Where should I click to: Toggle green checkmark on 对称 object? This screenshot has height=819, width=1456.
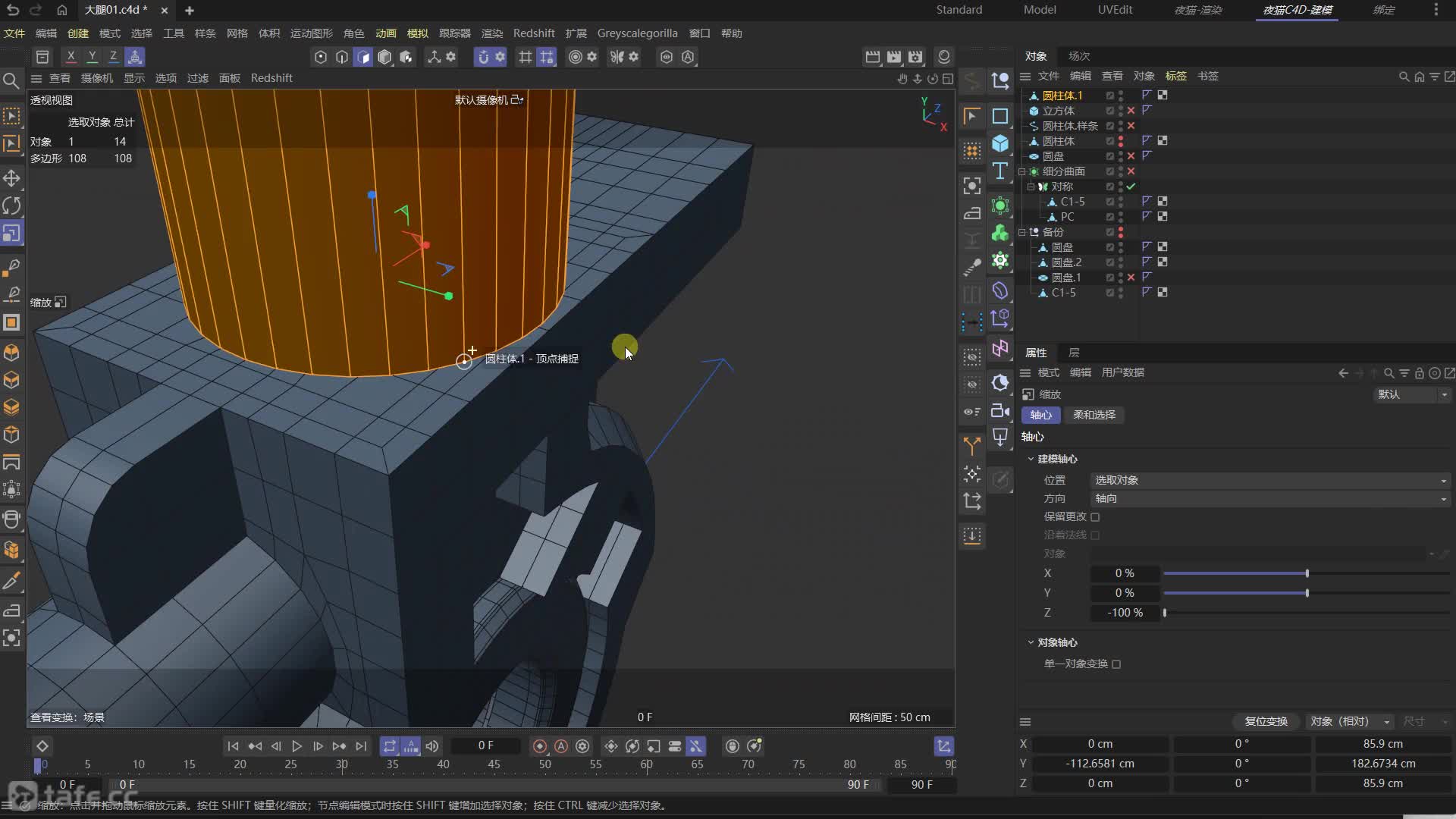coord(1131,187)
